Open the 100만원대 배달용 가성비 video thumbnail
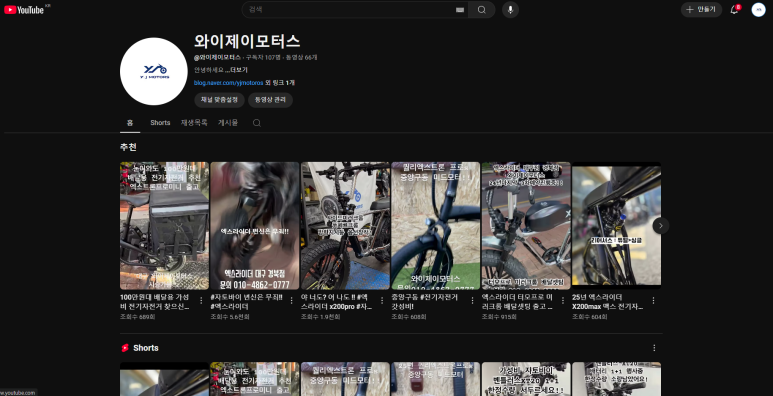773x396 pixels. (164, 225)
